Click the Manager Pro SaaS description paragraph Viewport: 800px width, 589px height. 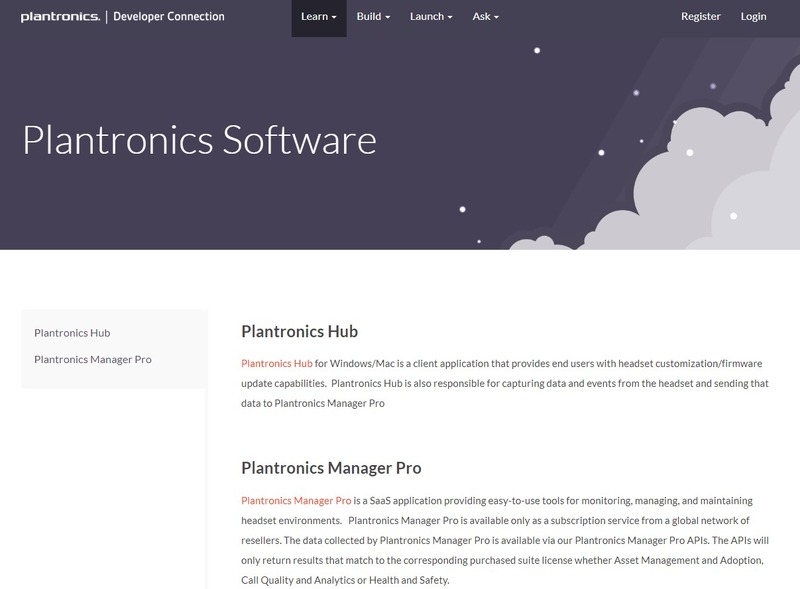pos(505,540)
